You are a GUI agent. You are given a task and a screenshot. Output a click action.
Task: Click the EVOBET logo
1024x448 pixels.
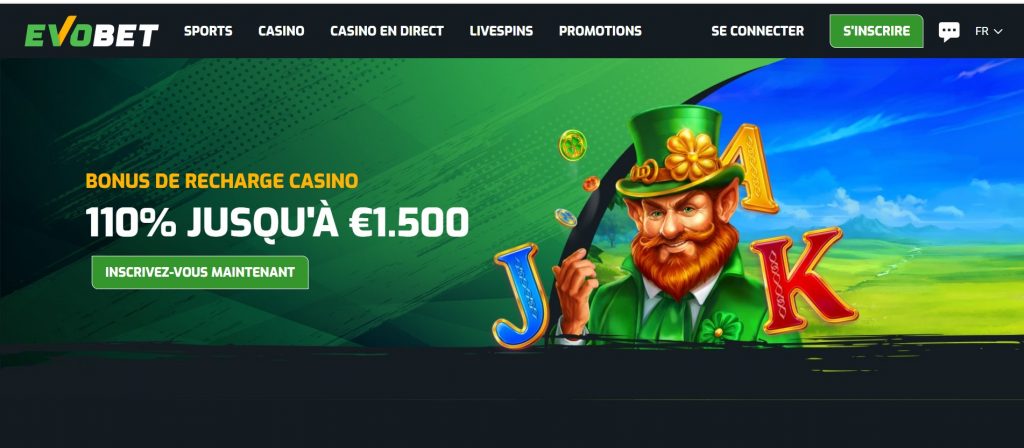tap(91, 32)
